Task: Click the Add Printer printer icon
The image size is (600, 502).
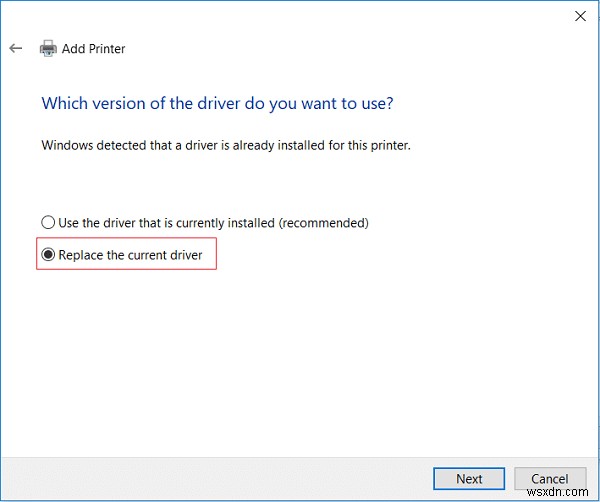Action: click(48, 48)
